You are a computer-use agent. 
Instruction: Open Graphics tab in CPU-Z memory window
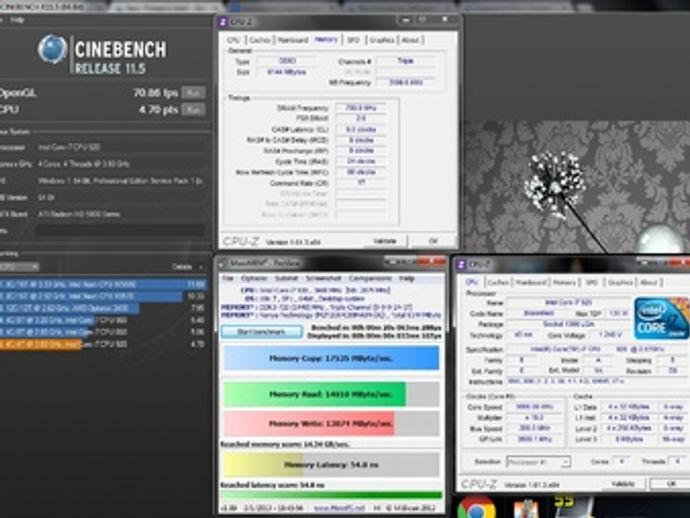point(382,40)
